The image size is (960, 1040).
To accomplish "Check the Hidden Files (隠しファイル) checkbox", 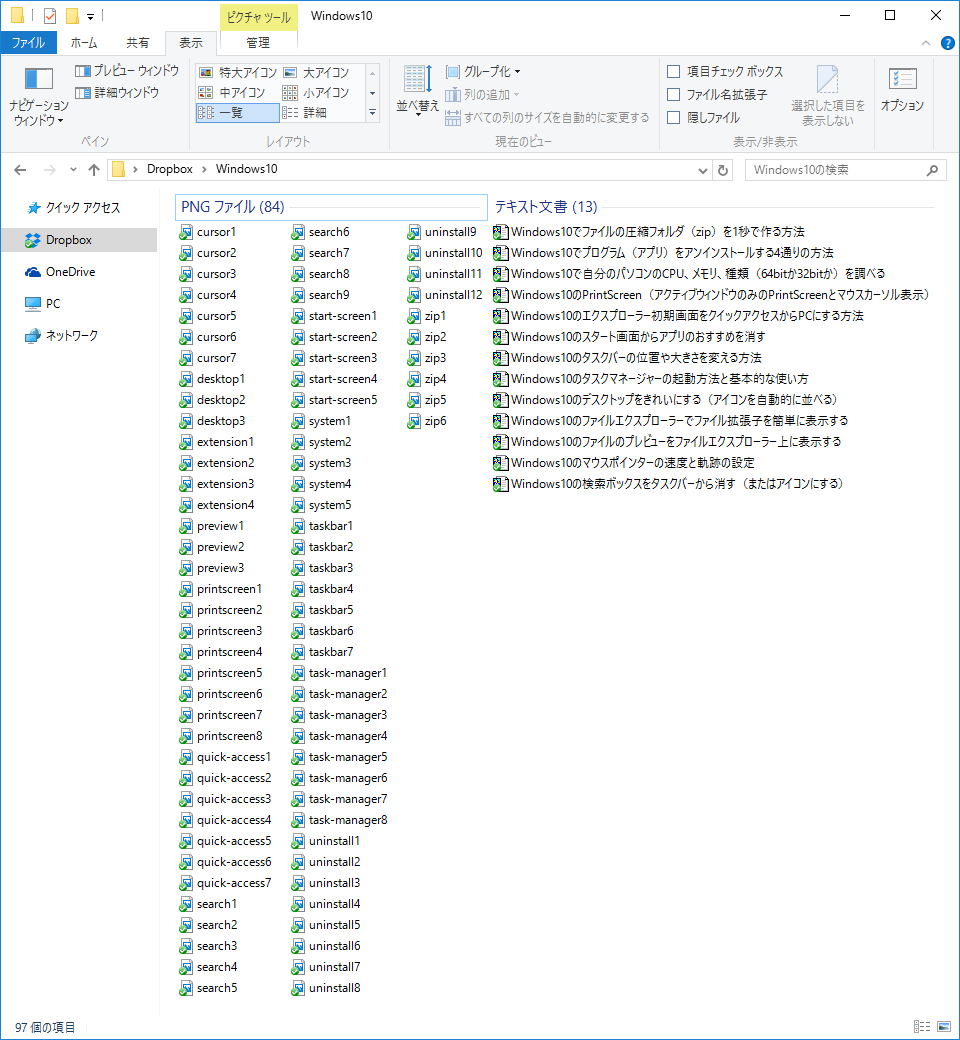I will [x=674, y=117].
